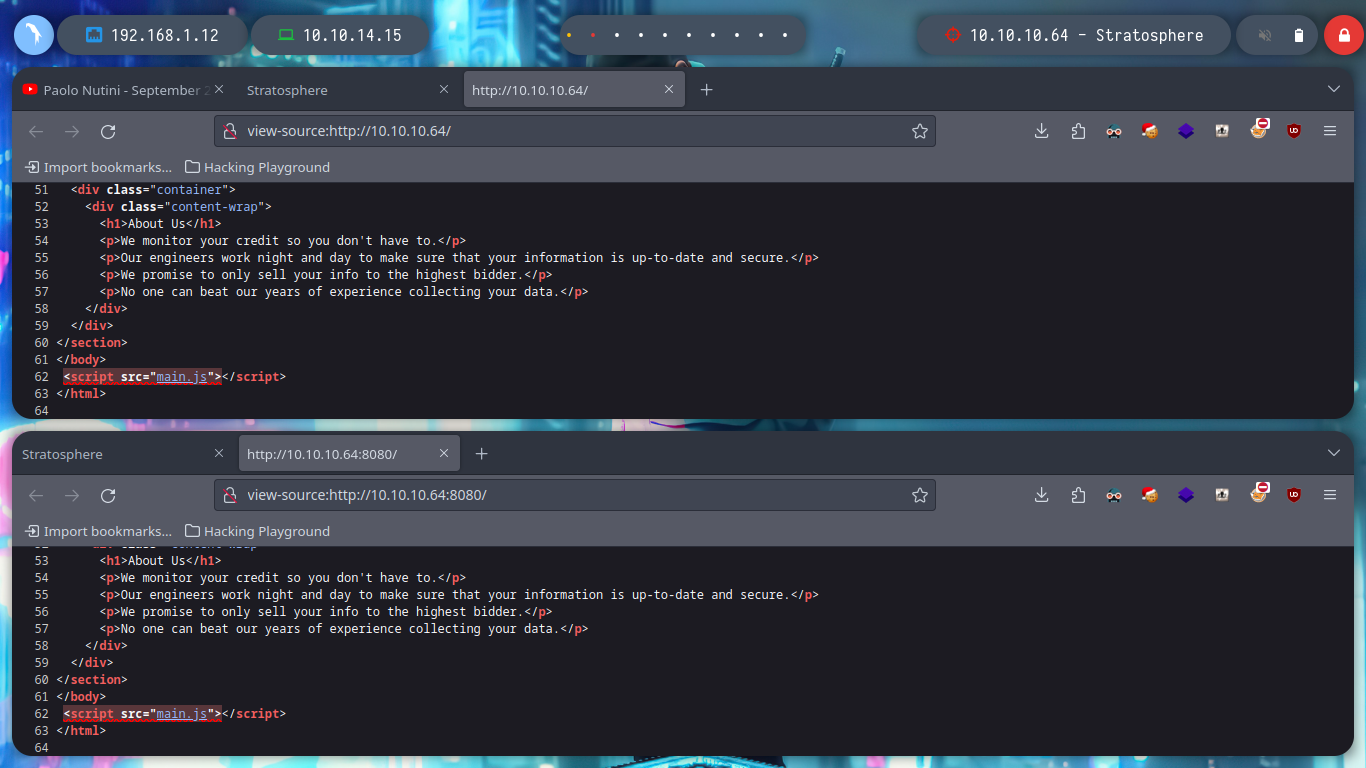Open hamburger application menu in 10.10.10.64/ window
Screen dimensions: 1366x768
pyautogui.click(x=1329, y=131)
